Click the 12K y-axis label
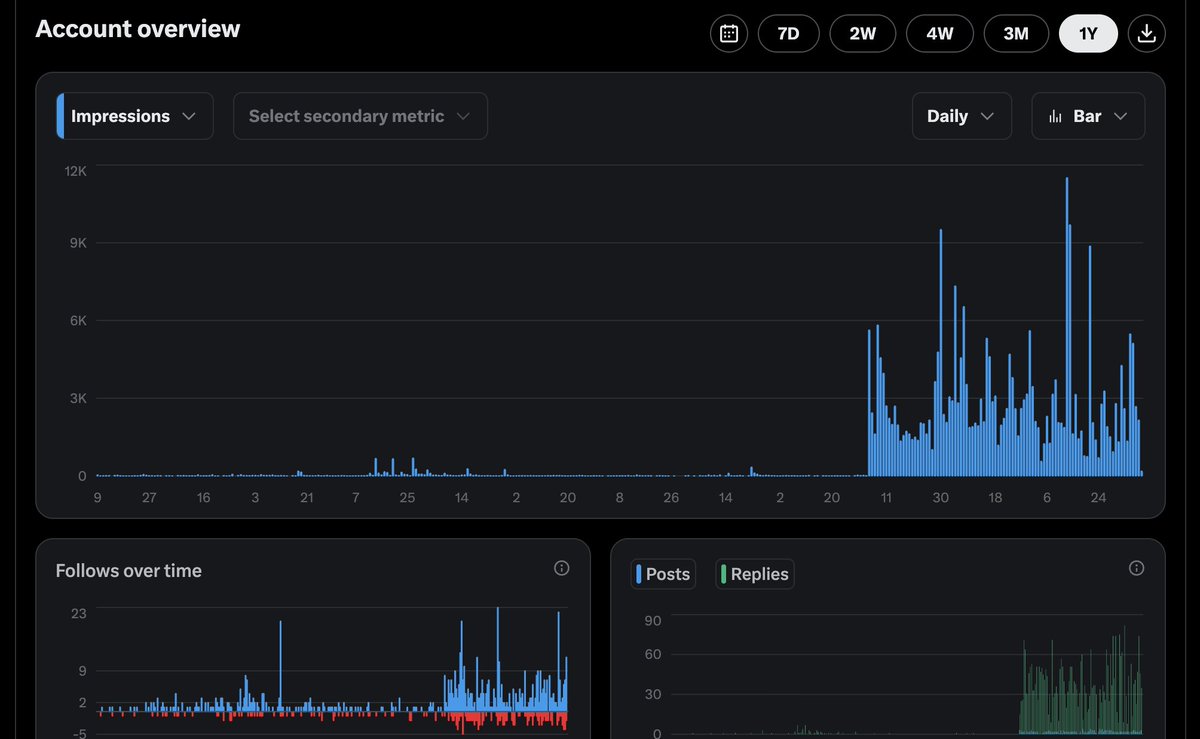1200x739 pixels. click(77, 171)
